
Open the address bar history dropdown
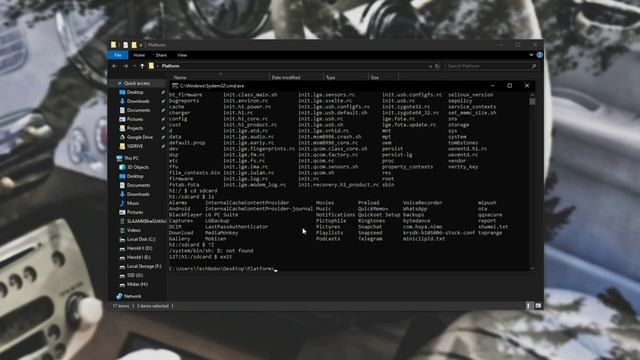tap(430, 66)
